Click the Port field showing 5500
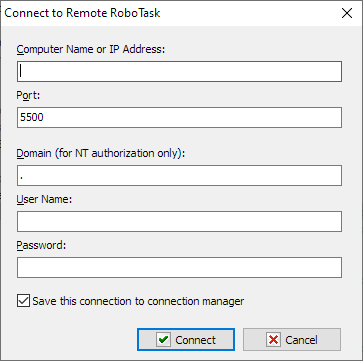The width and height of the screenshot is (363, 361). click(x=179, y=117)
